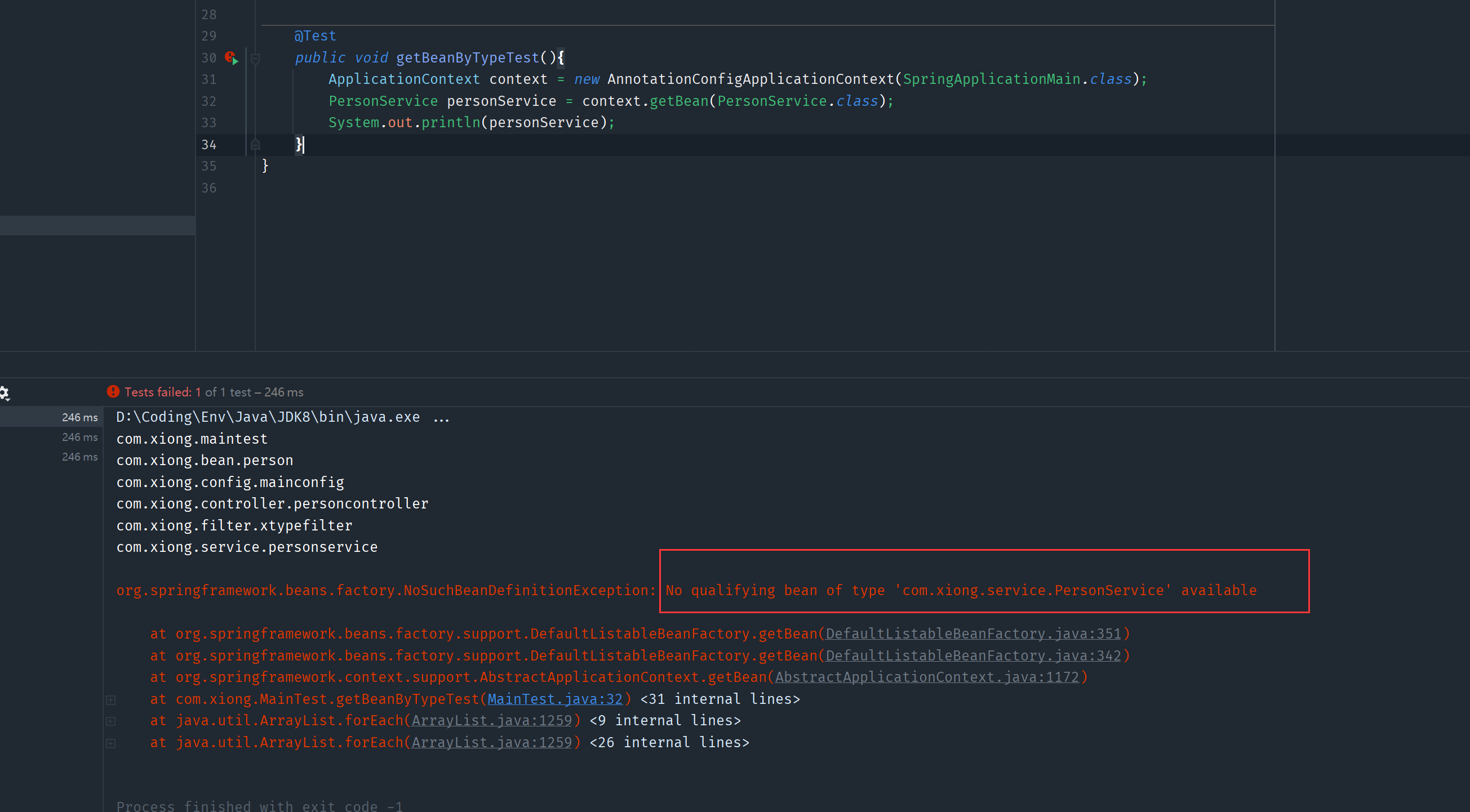Screen dimensions: 1470x812
Task: Open DefaultListableBeanFactory.java:351 link
Action: (x=973, y=633)
